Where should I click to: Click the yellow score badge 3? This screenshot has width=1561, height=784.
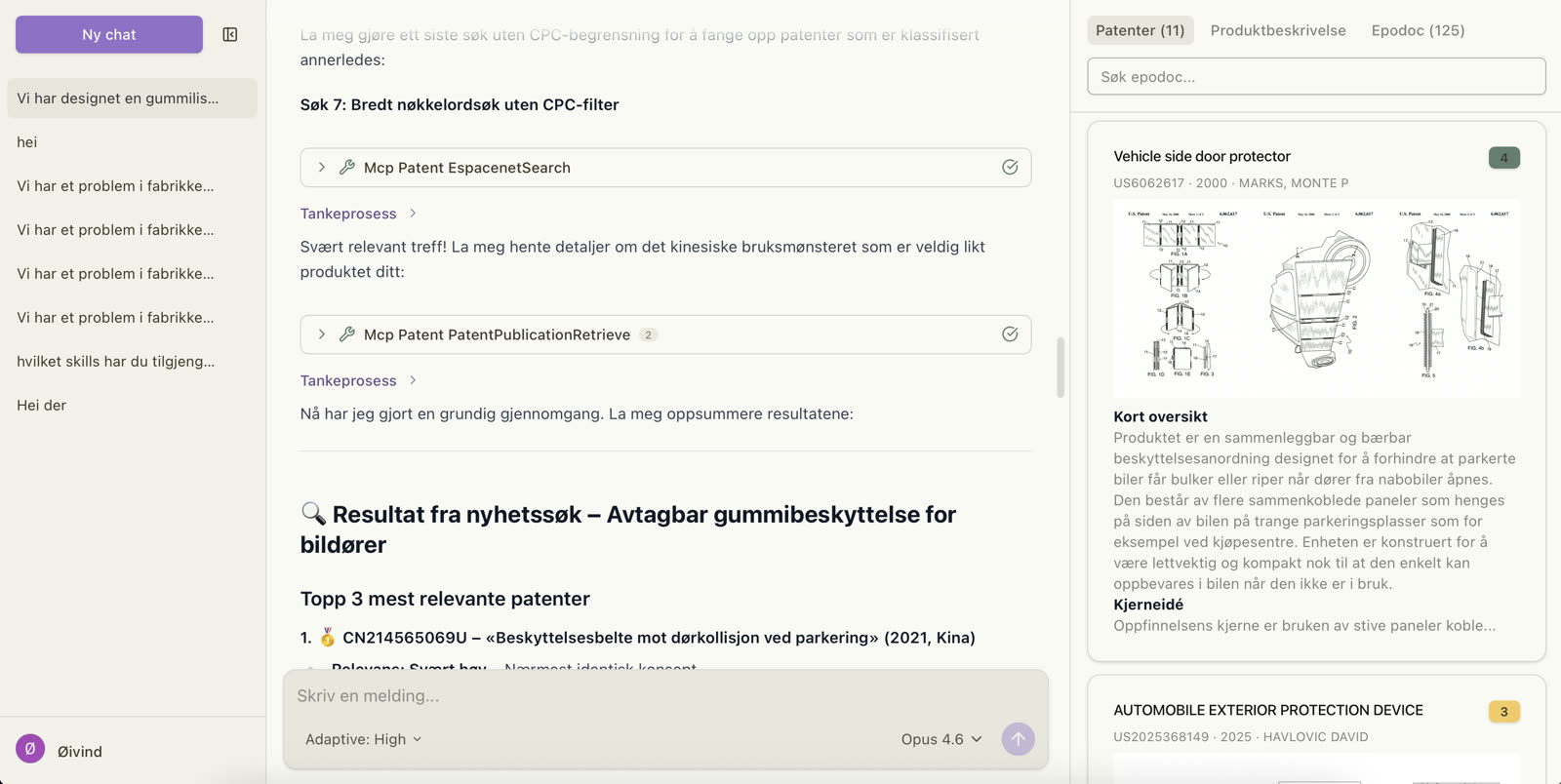coord(1503,712)
